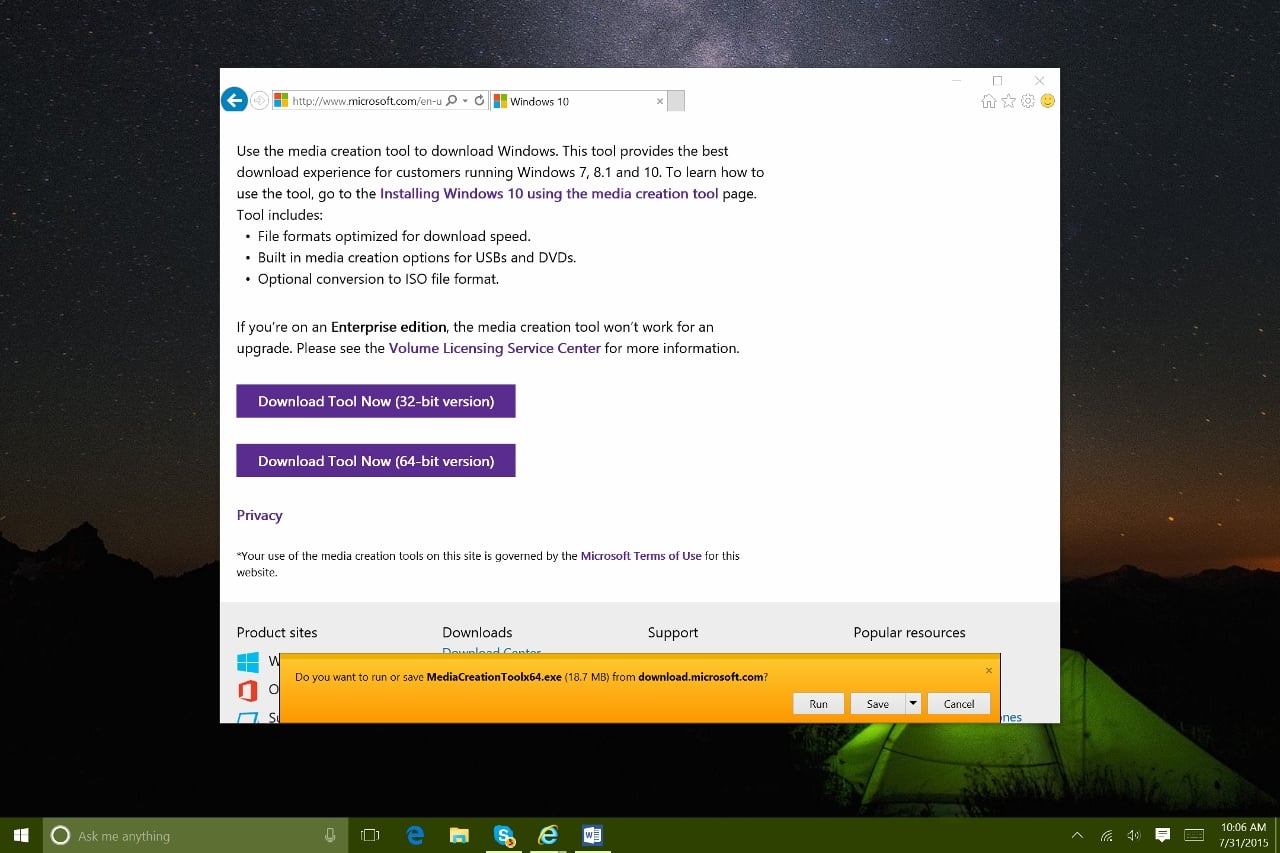
Task: Open Skype from the taskbar
Action: coord(504,835)
